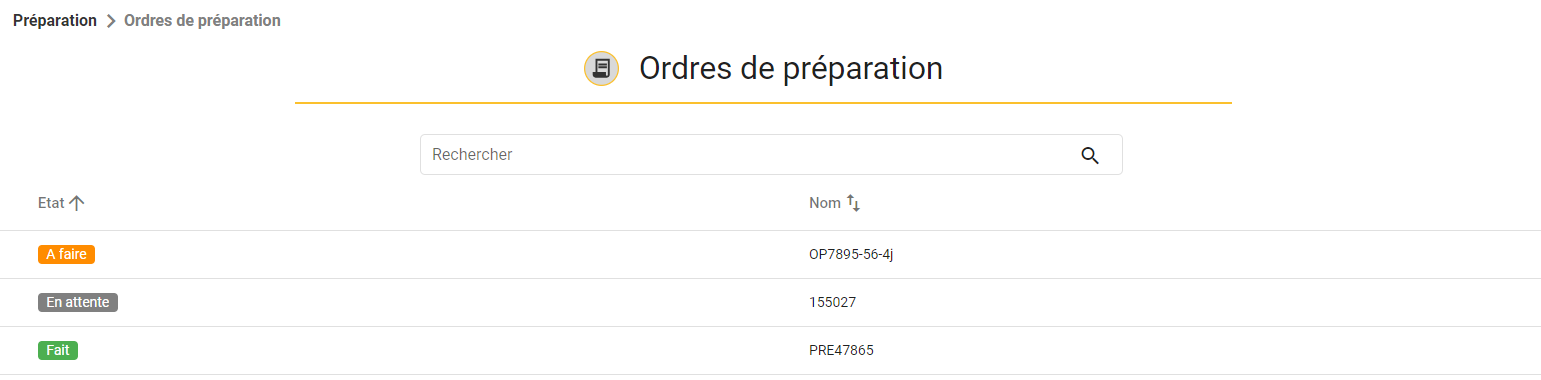Sort table by Nom column header
The image size is (1541, 380).
825,203
